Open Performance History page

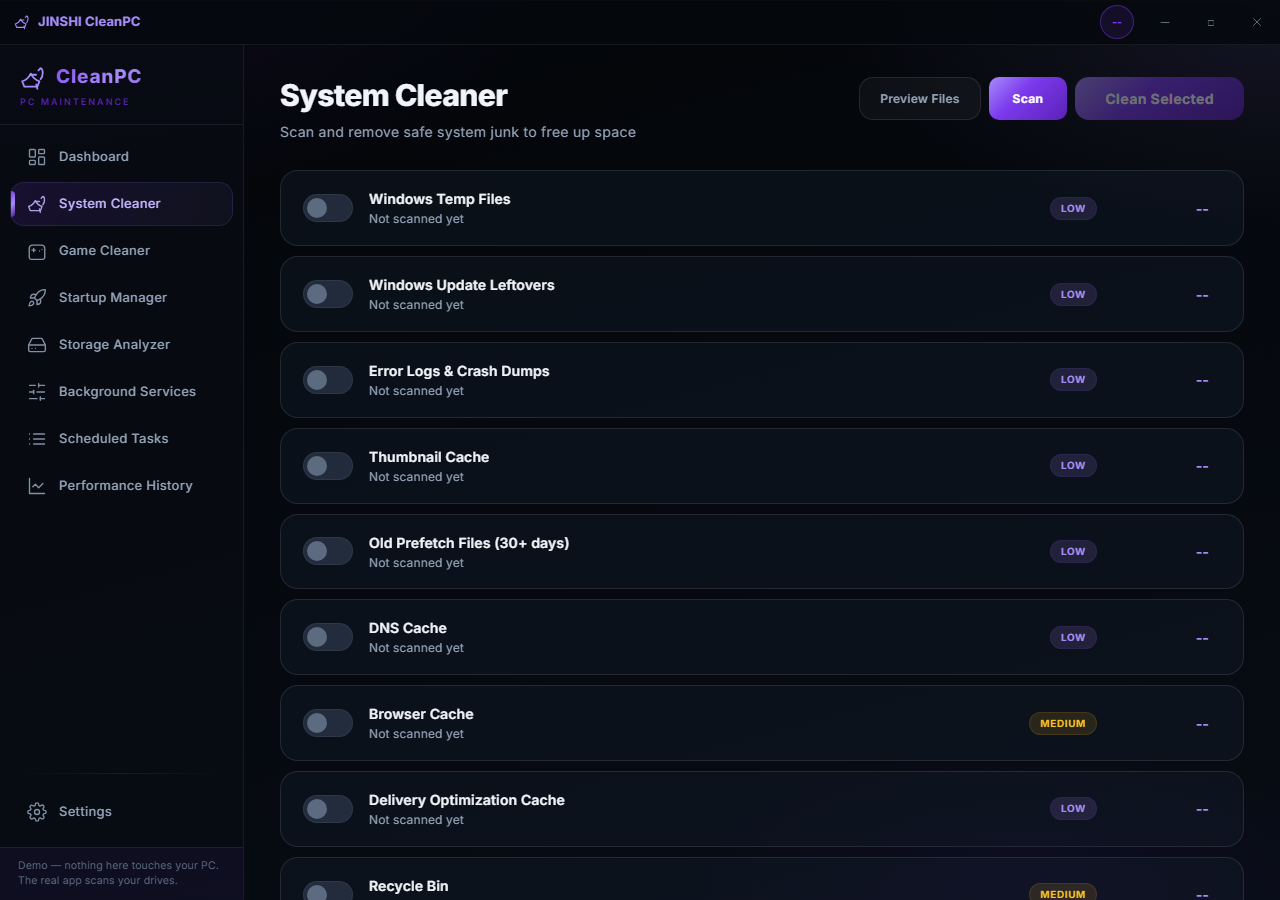click(122, 486)
